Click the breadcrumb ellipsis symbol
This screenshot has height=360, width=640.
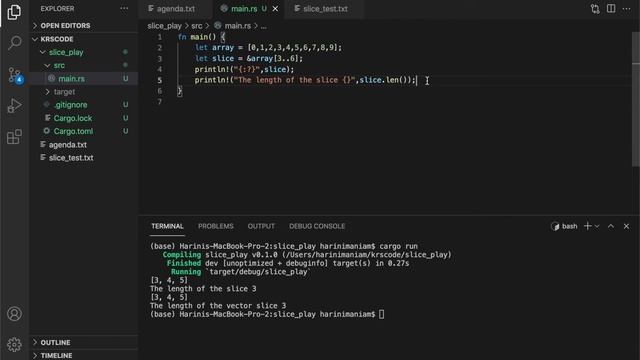(x=264, y=26)
